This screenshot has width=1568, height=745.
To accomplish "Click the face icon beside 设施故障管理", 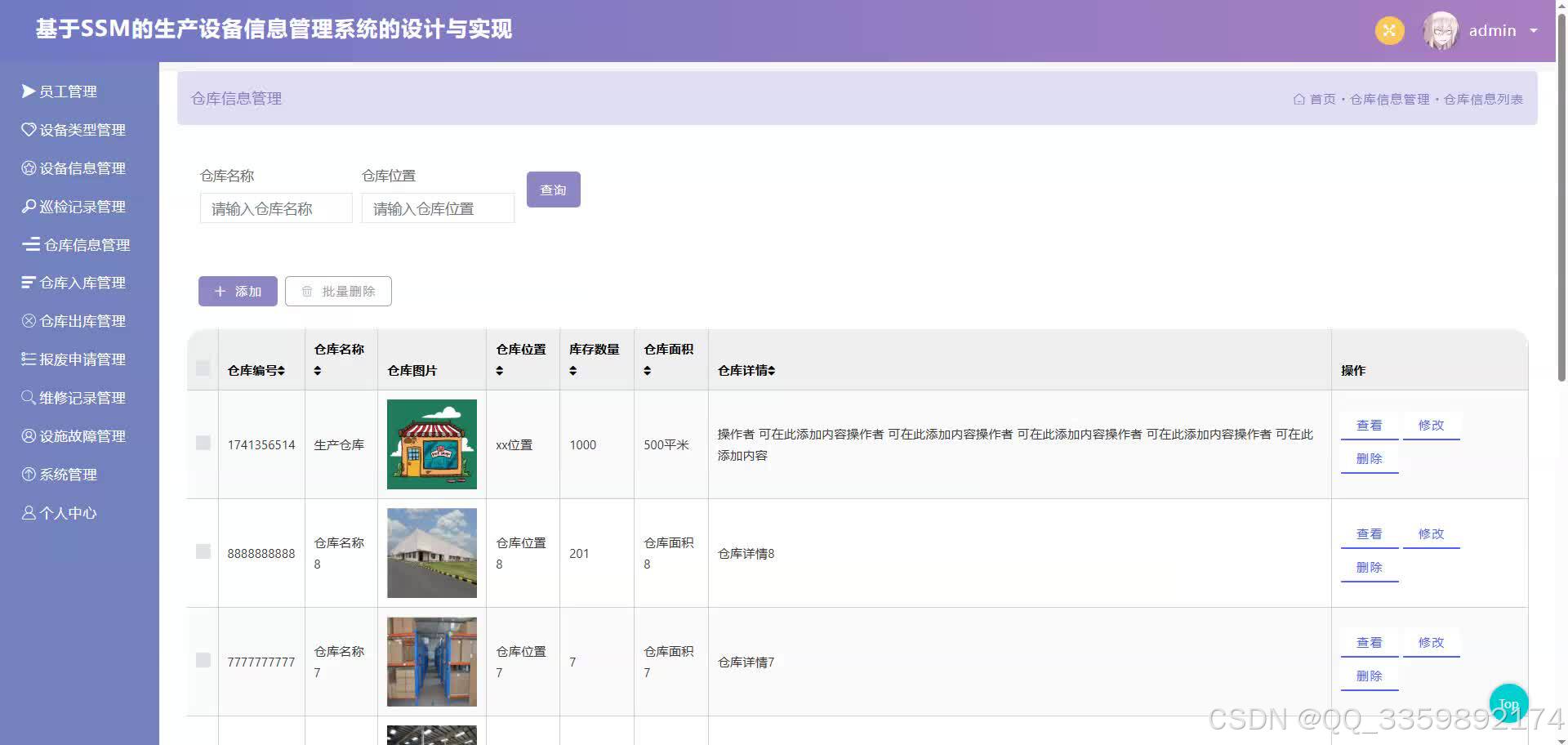I will [29, 435].
